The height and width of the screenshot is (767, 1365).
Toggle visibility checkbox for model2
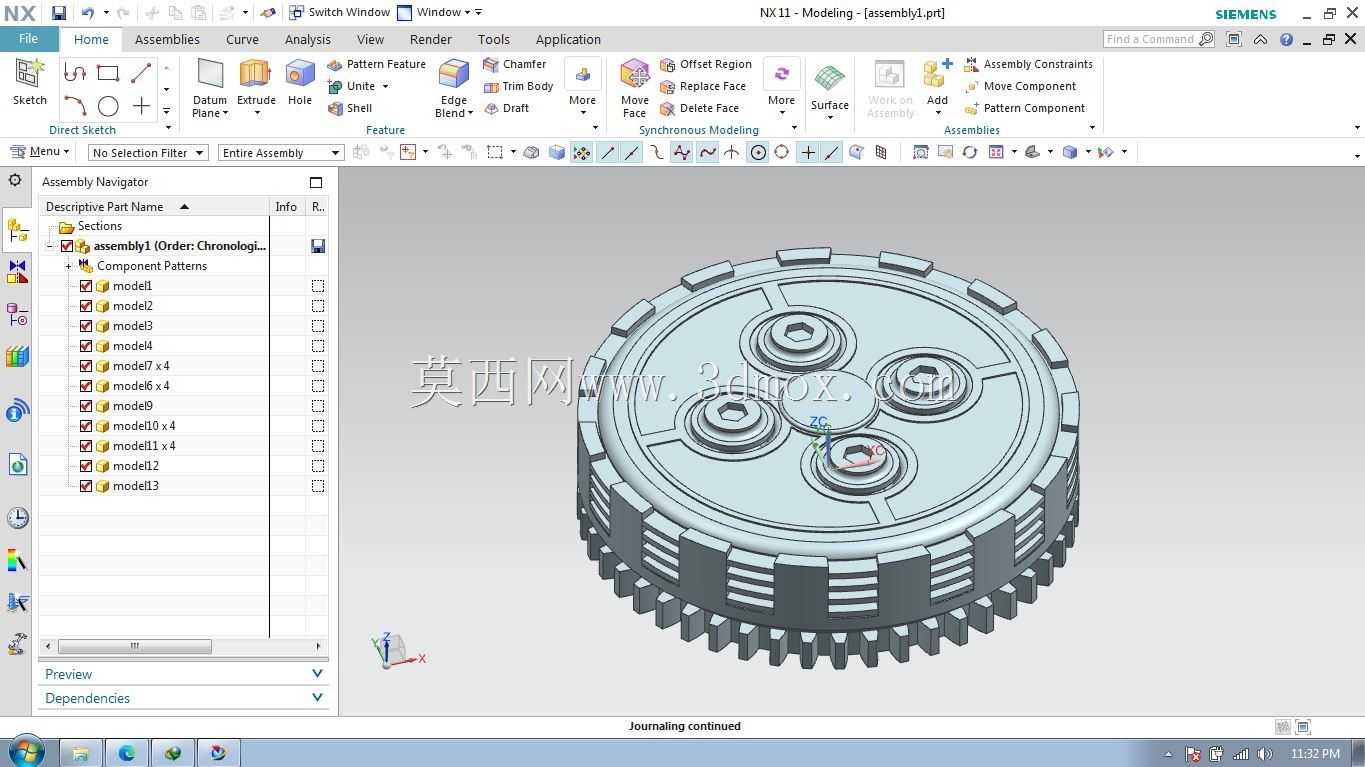pos(86,306)
